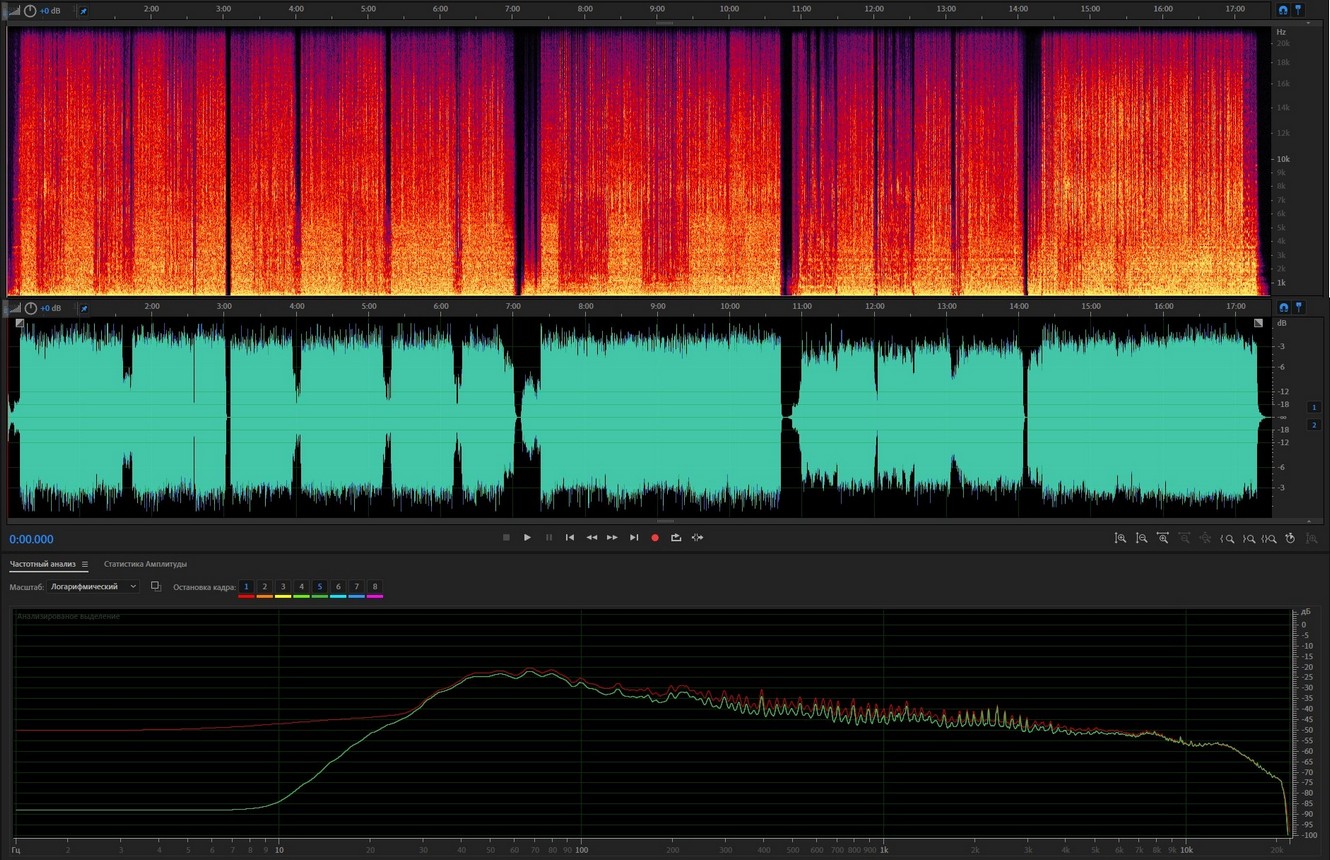Screen dimensions: 1330x860
Task: Toggle channel 1 enable button on waveform
Action: pos(1314,408)
